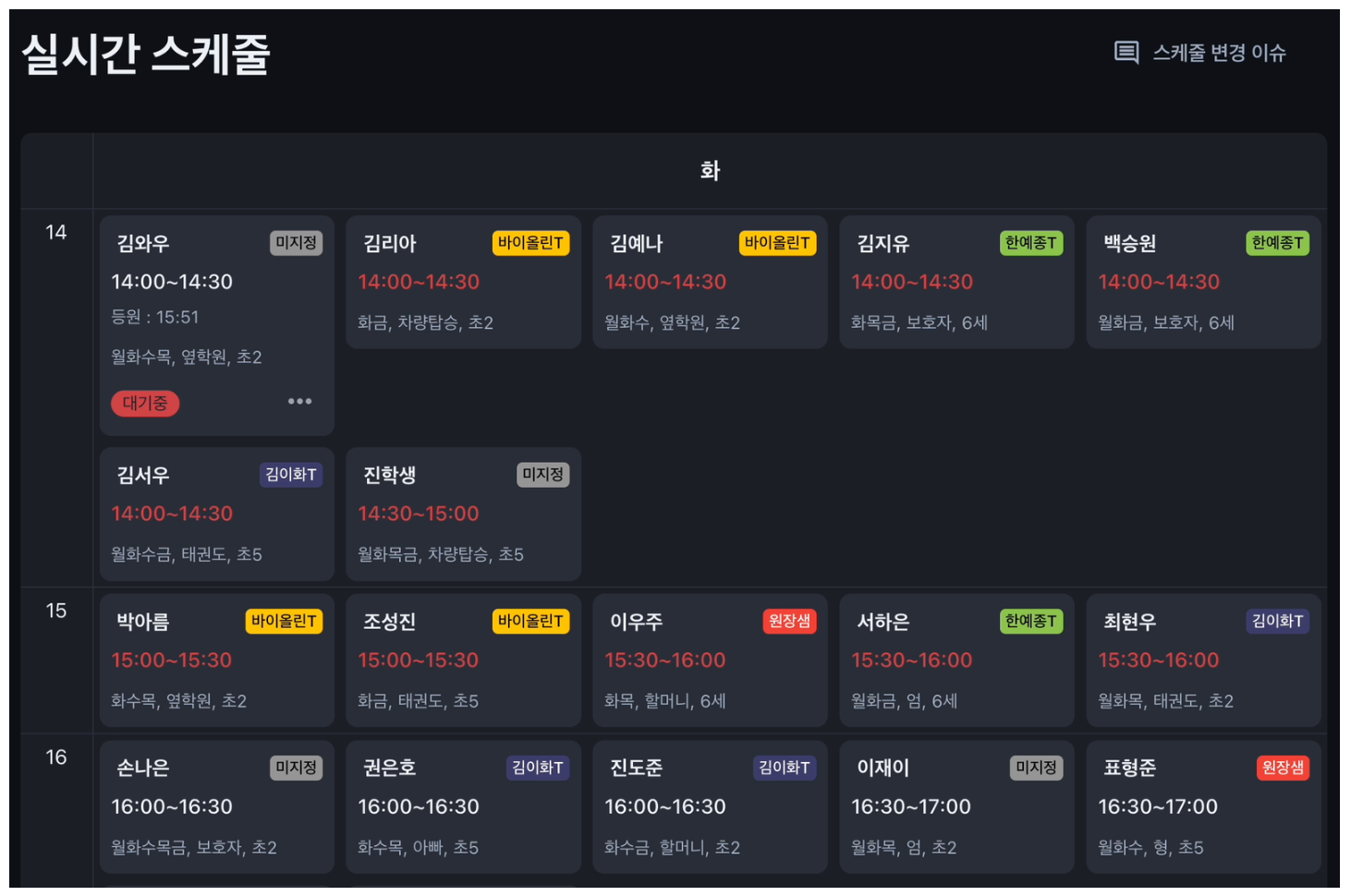Click 원장샘 tag on 표형준 card
This screenshot has width=1351, height=896.
tap(1284, 768)
